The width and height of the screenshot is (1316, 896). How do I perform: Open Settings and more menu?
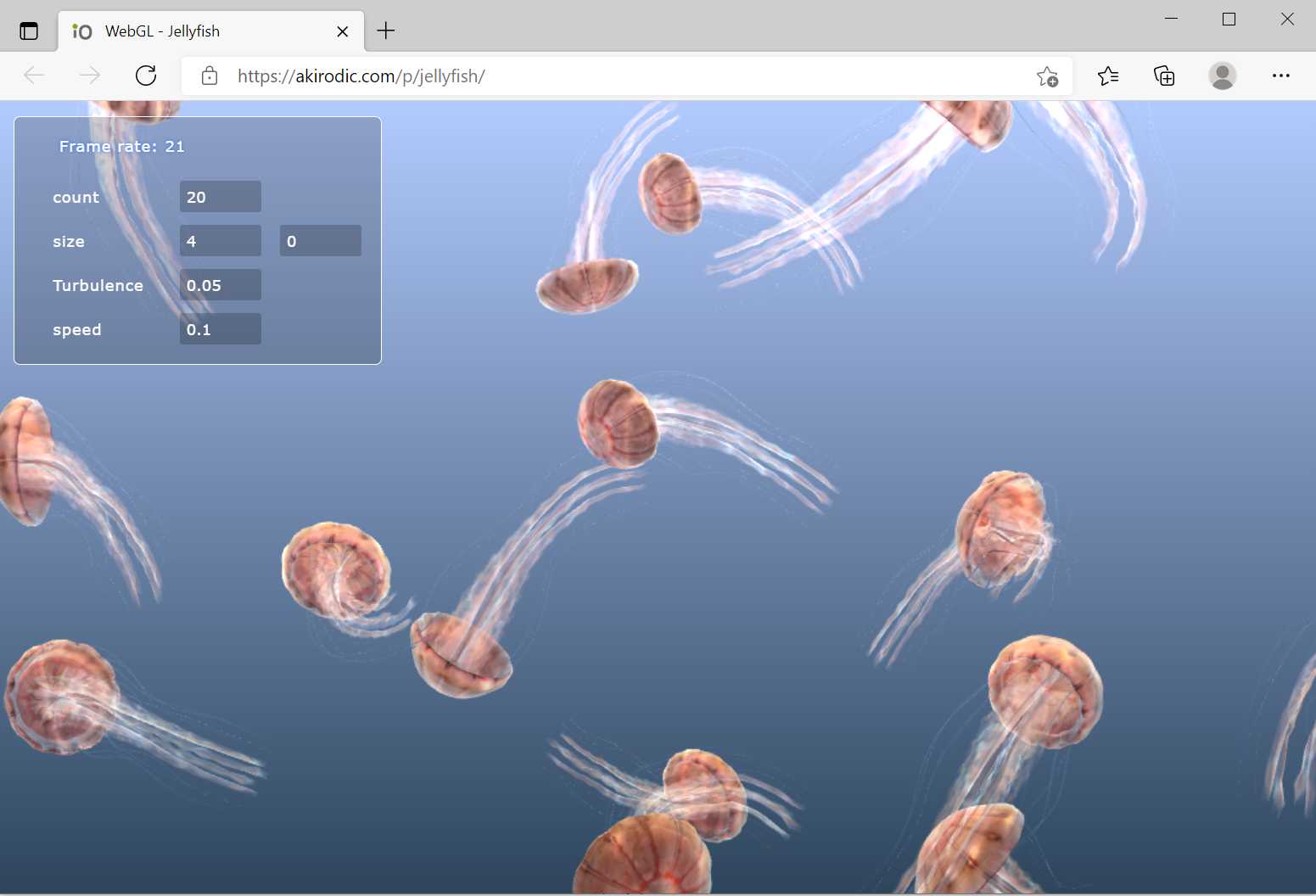pos(1281,76)
